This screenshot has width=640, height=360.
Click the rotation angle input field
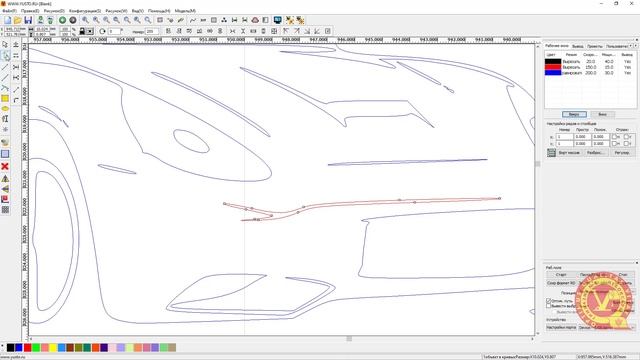coord(114,31)
